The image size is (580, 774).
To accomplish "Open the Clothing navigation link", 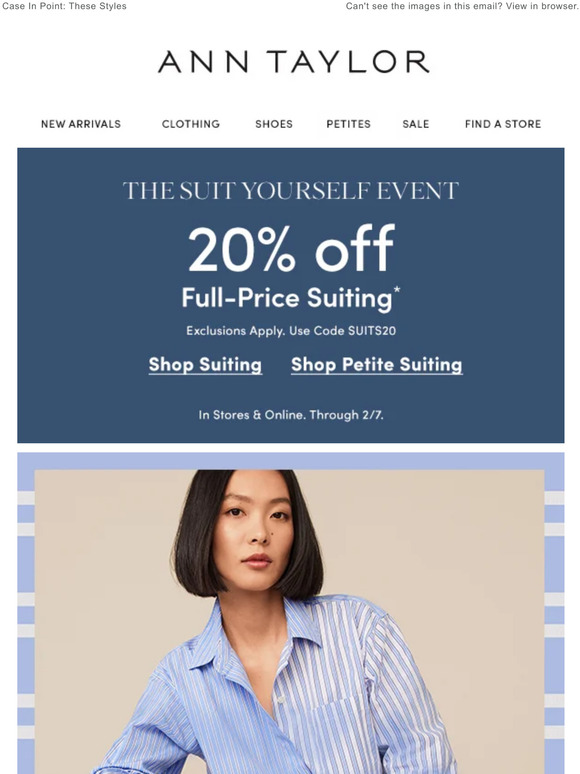I will click(x=191, y=124).
